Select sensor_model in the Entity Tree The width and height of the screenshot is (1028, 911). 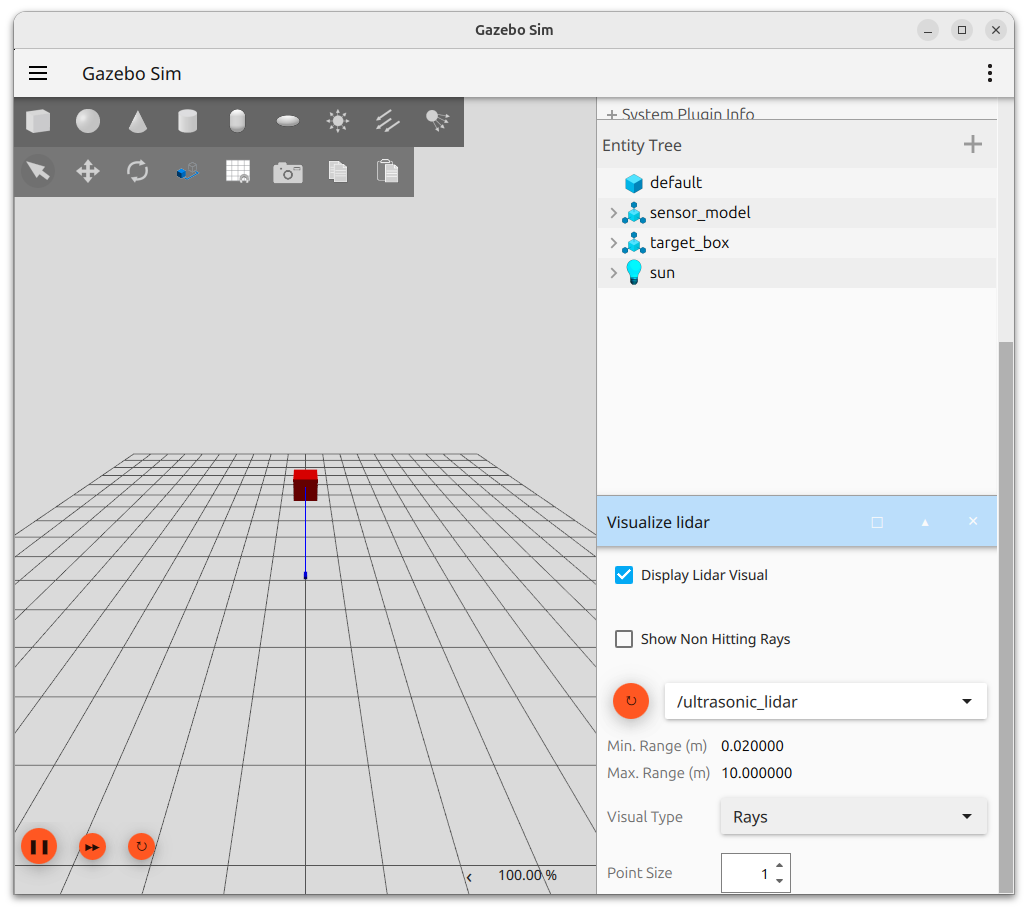700,212
